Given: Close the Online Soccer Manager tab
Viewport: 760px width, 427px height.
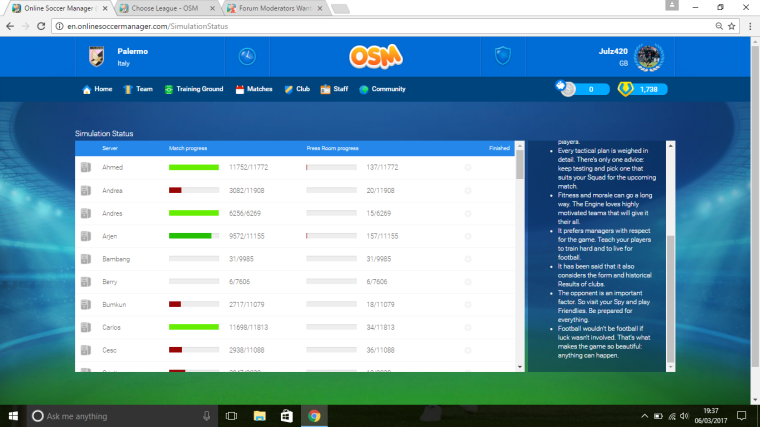Looking at the screenshot, I should tap(105, 8).
